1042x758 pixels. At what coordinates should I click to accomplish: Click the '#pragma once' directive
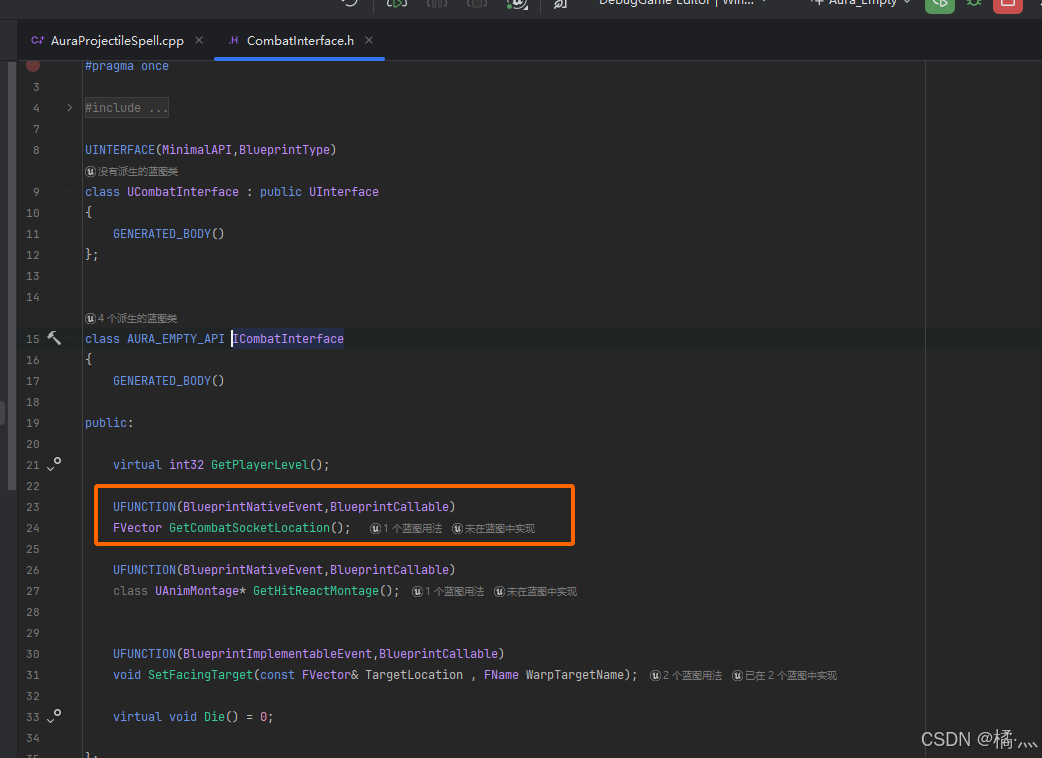(126, 66)
